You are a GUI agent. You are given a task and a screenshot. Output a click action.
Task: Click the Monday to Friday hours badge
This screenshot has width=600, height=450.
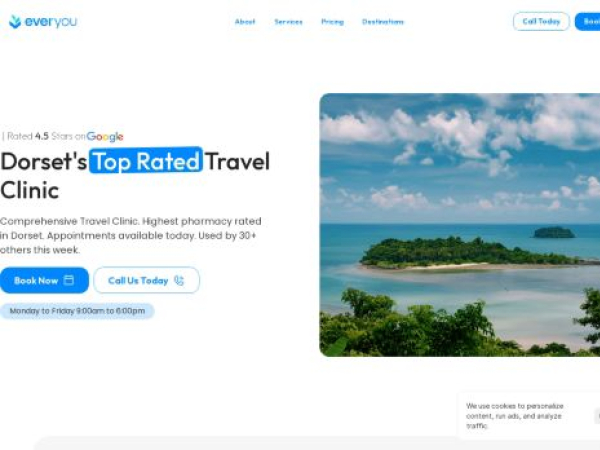(77, 311)
